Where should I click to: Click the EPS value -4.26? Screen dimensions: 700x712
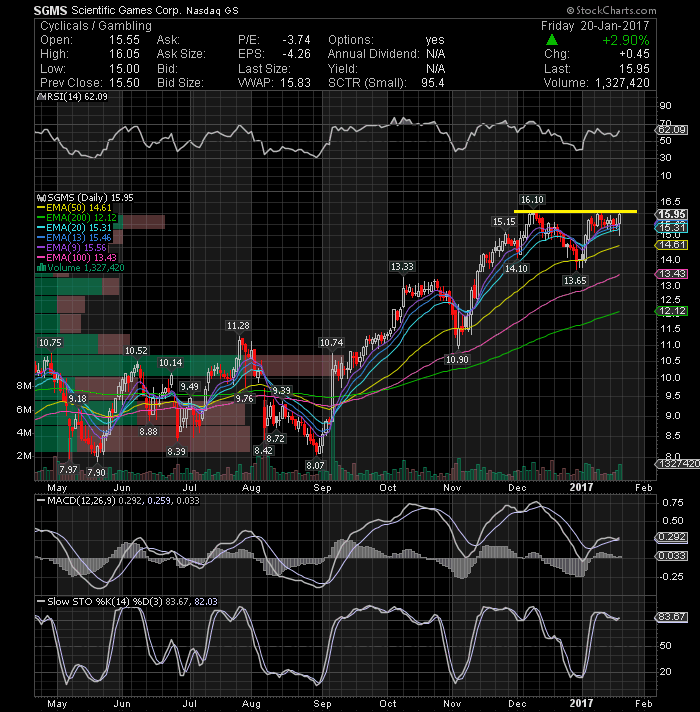(x=296, y=54)
